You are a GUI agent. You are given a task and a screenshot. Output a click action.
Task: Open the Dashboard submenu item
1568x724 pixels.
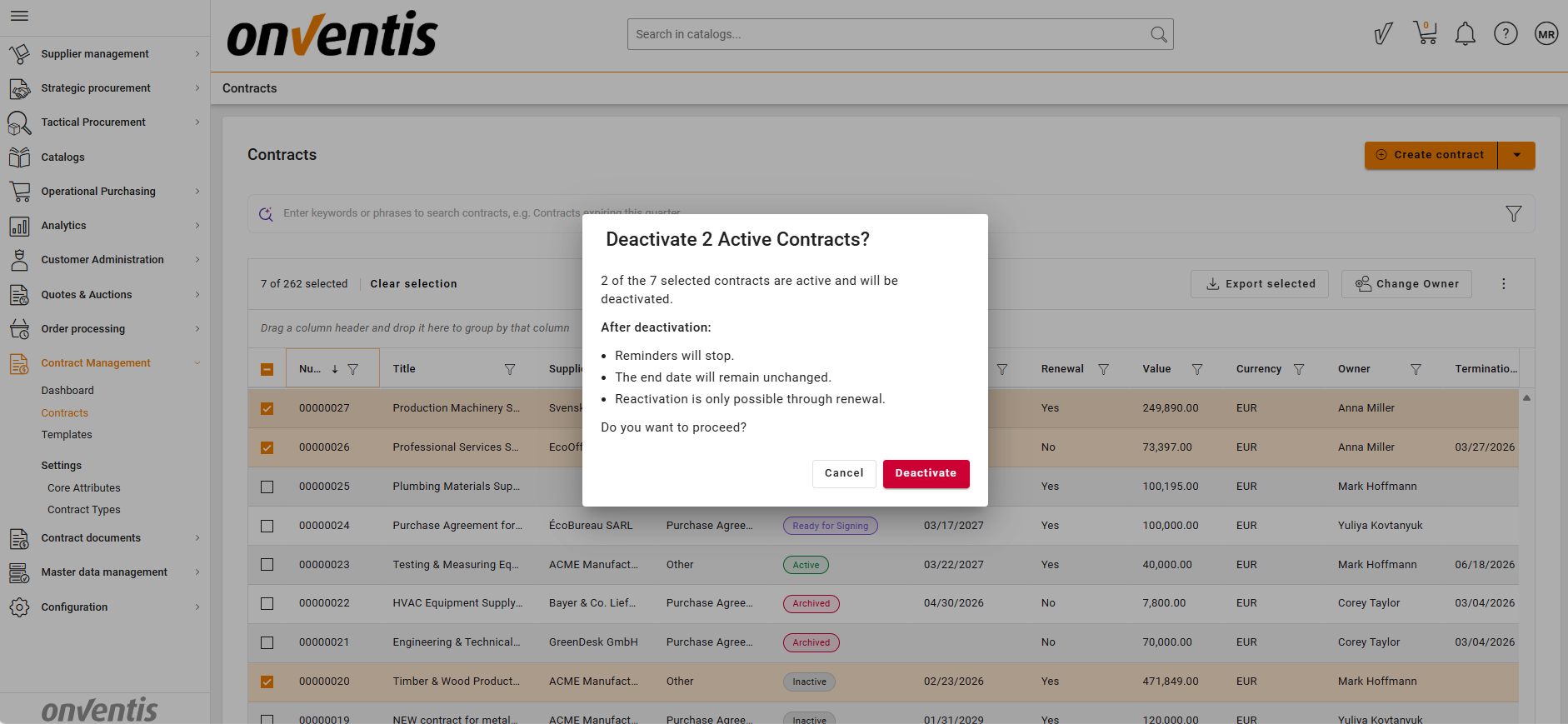pyautogui.click(x=67, y=391)
